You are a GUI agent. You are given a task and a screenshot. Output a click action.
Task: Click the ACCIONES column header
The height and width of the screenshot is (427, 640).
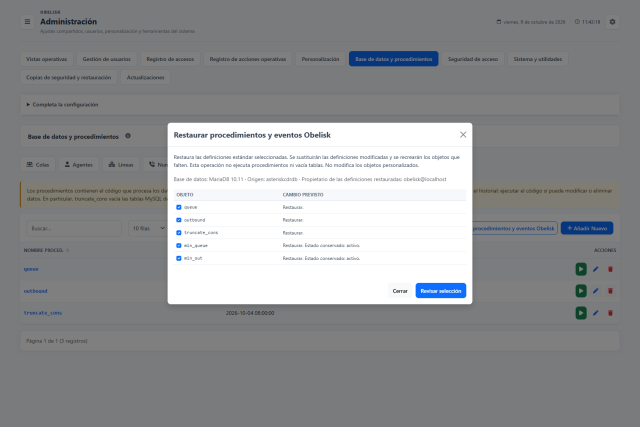pyautogui.click(x=605, y=250)
